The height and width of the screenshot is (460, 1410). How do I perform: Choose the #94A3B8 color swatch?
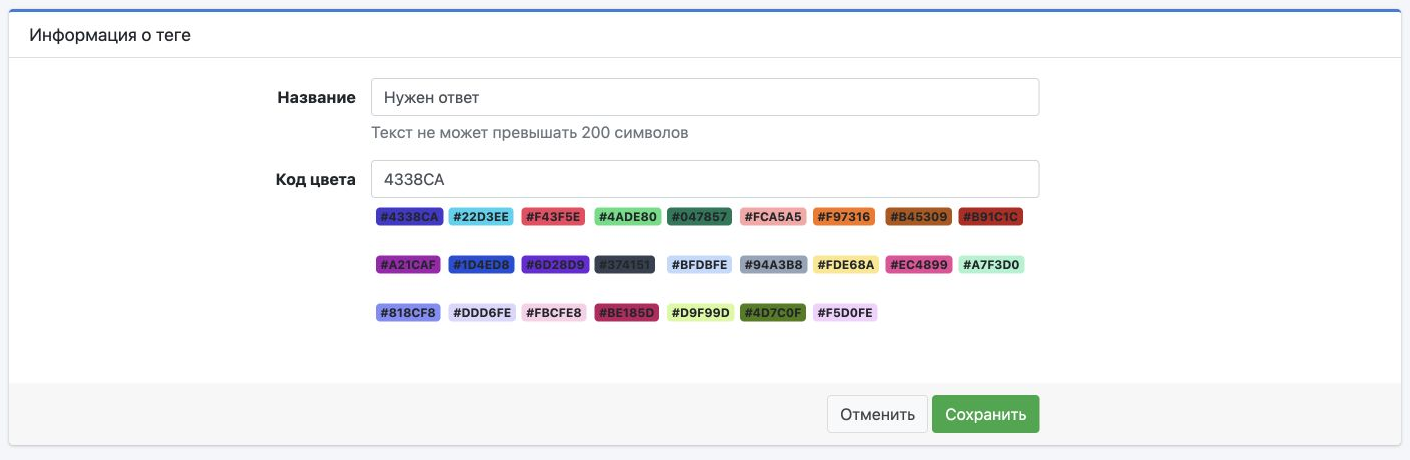[774, 265]
